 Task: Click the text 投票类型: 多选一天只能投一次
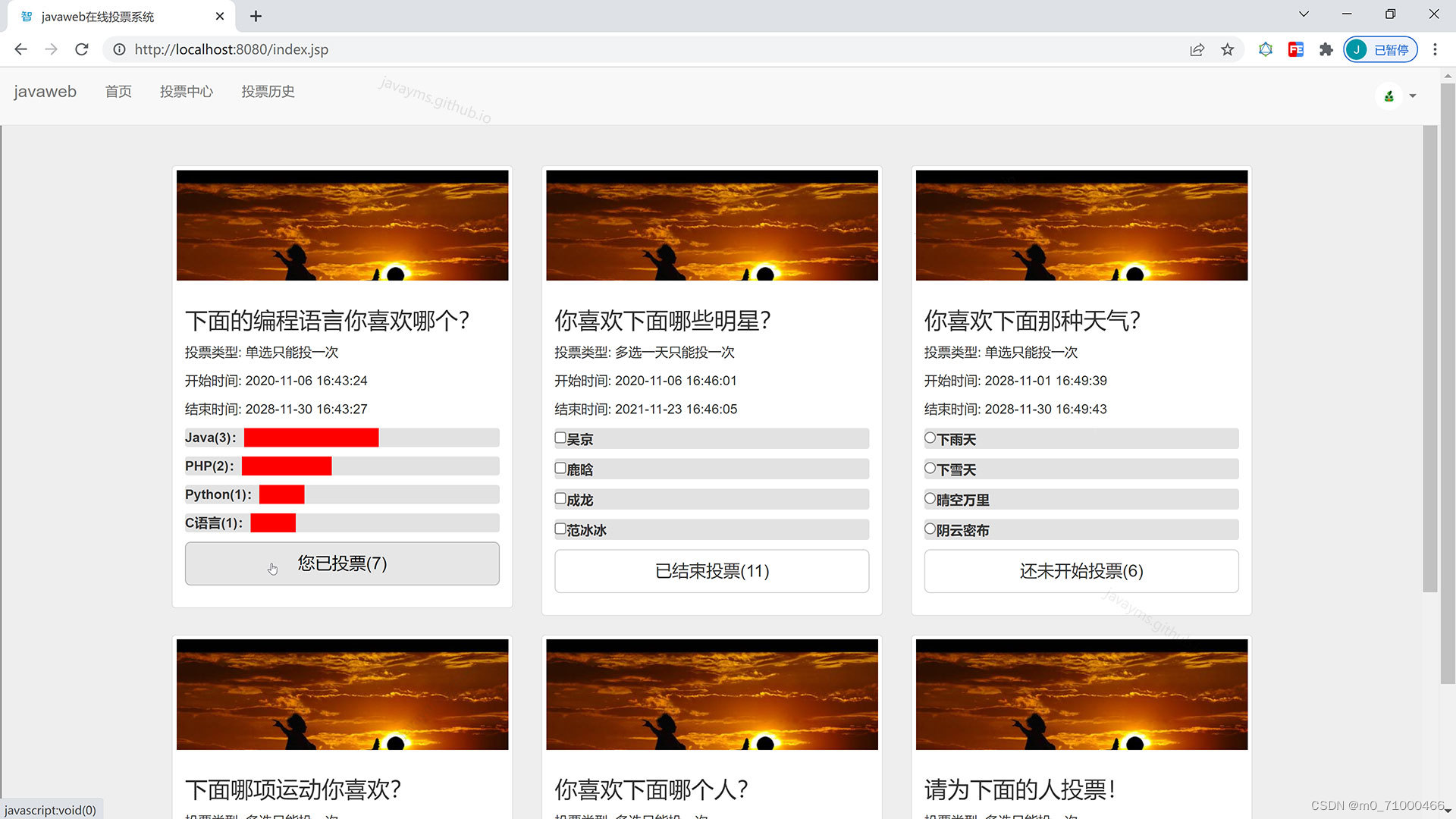pos(645,353)
